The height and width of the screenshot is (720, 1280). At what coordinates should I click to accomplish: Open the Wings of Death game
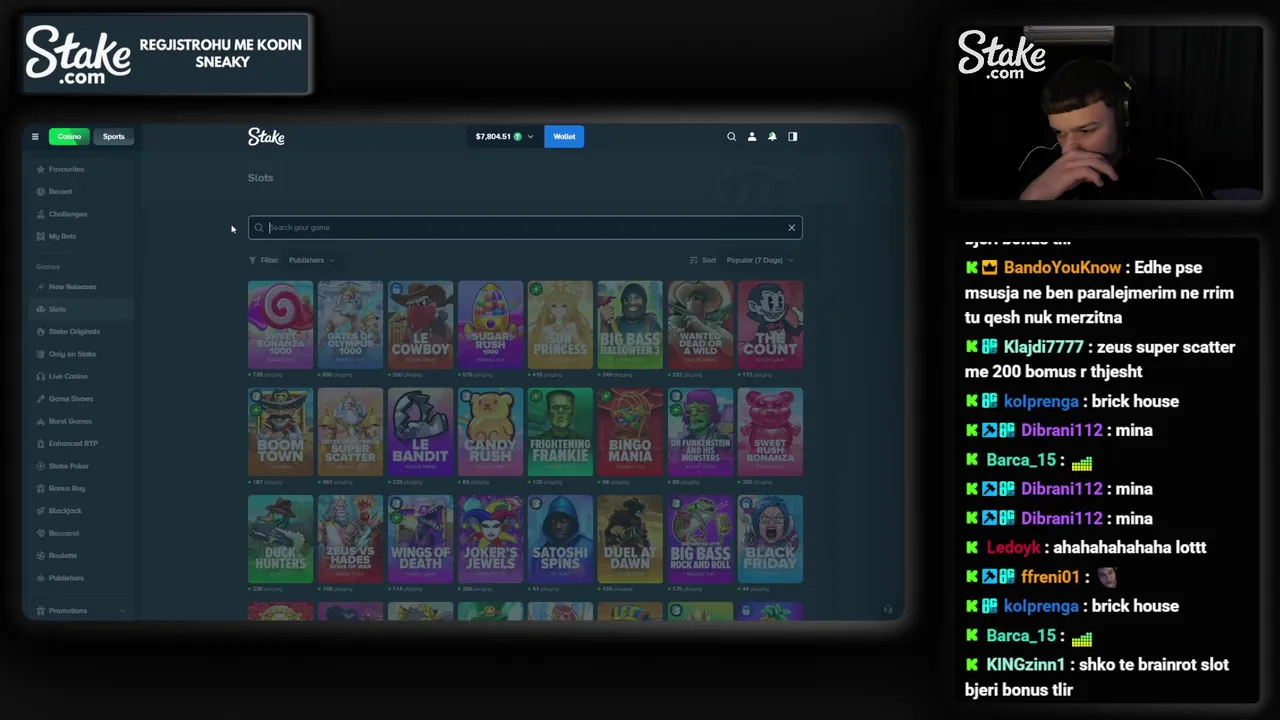pos(420,539)
